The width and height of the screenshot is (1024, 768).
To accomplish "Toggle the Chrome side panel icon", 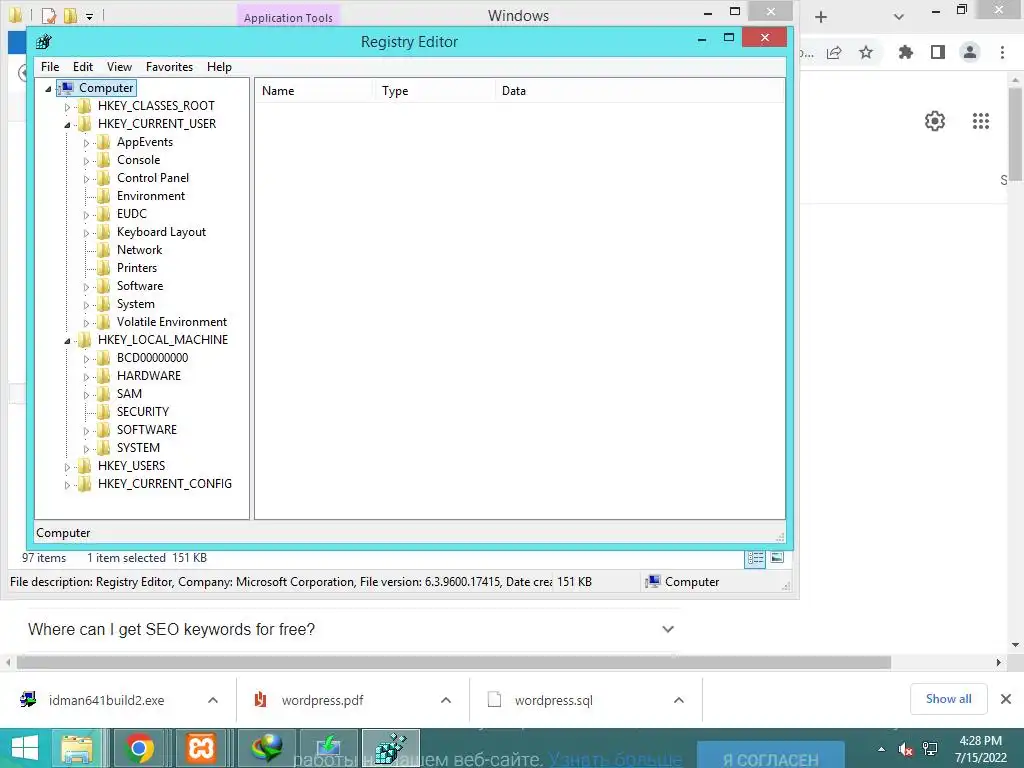I will pyautogui.click(x=938, y=52).
